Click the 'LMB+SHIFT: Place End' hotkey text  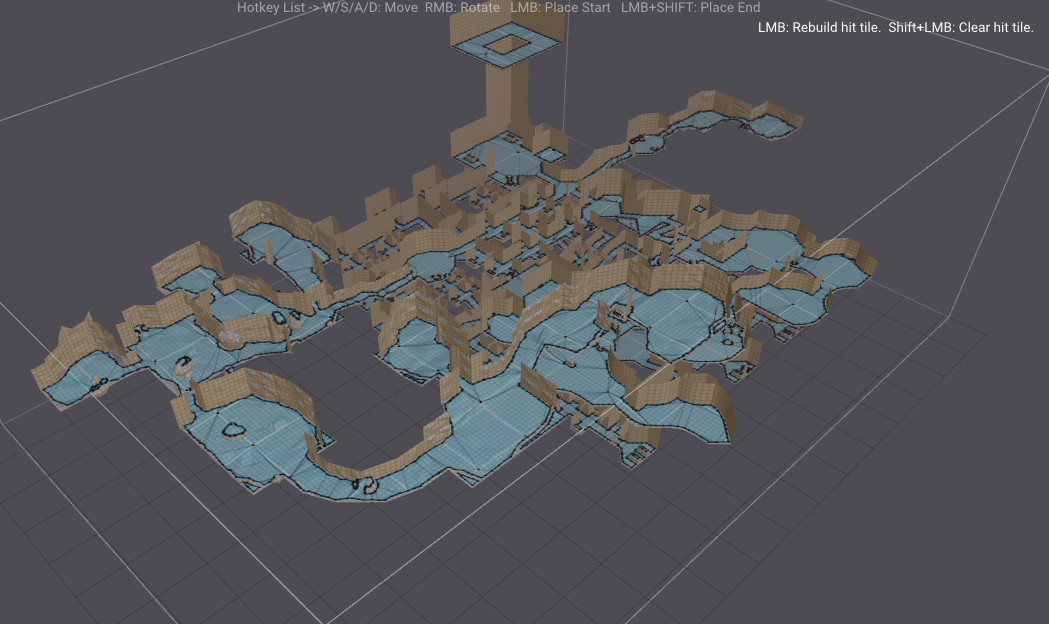690,8
